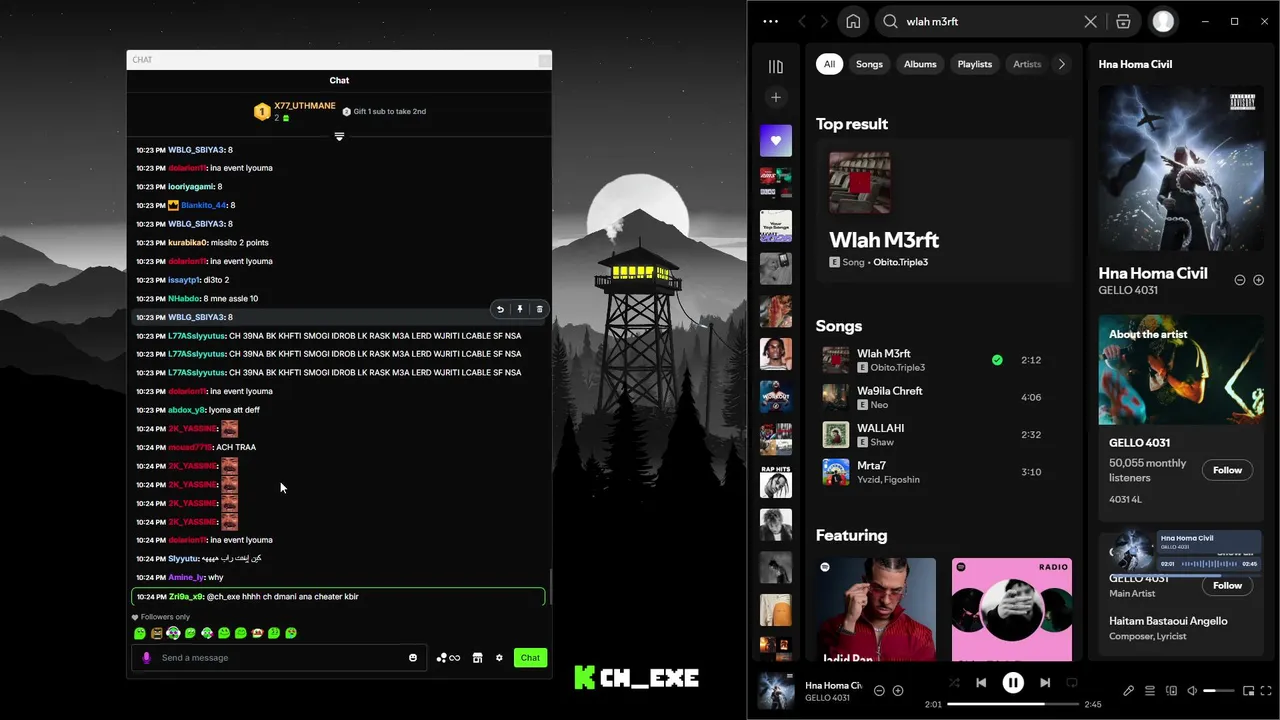
Task: Expand Your Library sidebar icon
Action: click(x=775, y=67)
